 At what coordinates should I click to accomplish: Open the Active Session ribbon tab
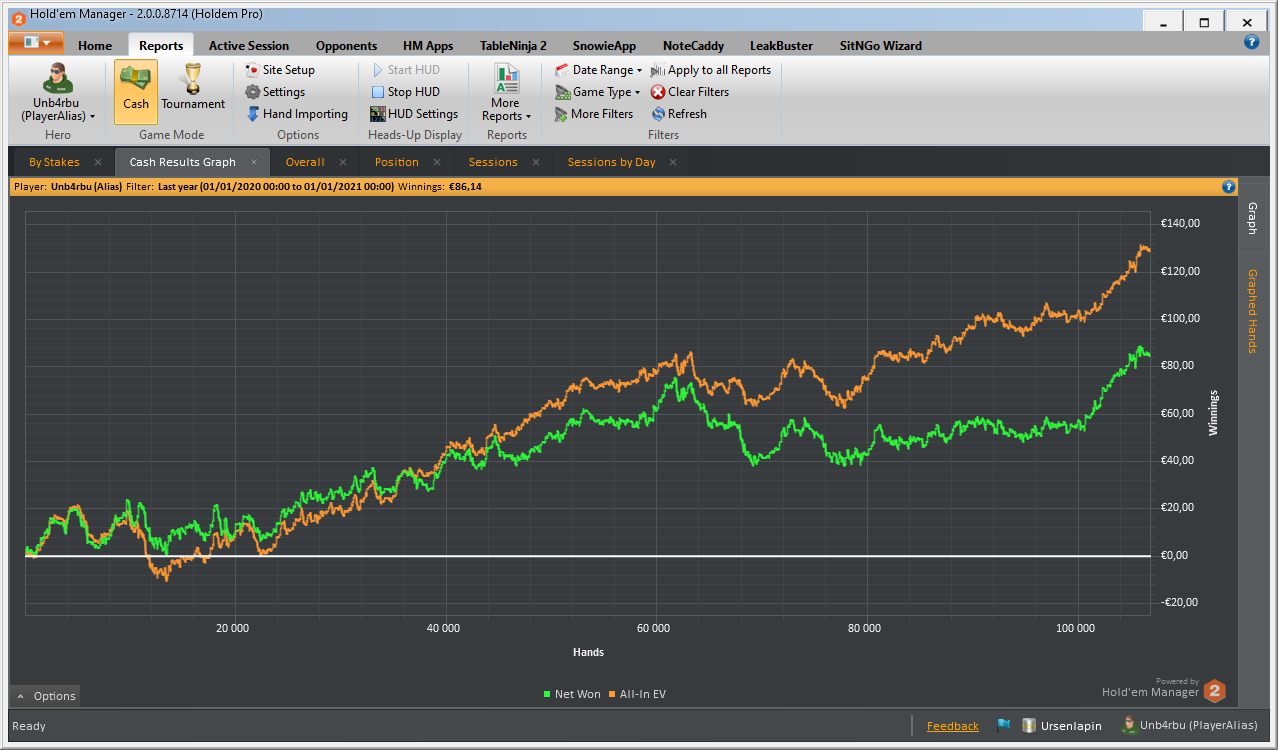tap(249, 45)
